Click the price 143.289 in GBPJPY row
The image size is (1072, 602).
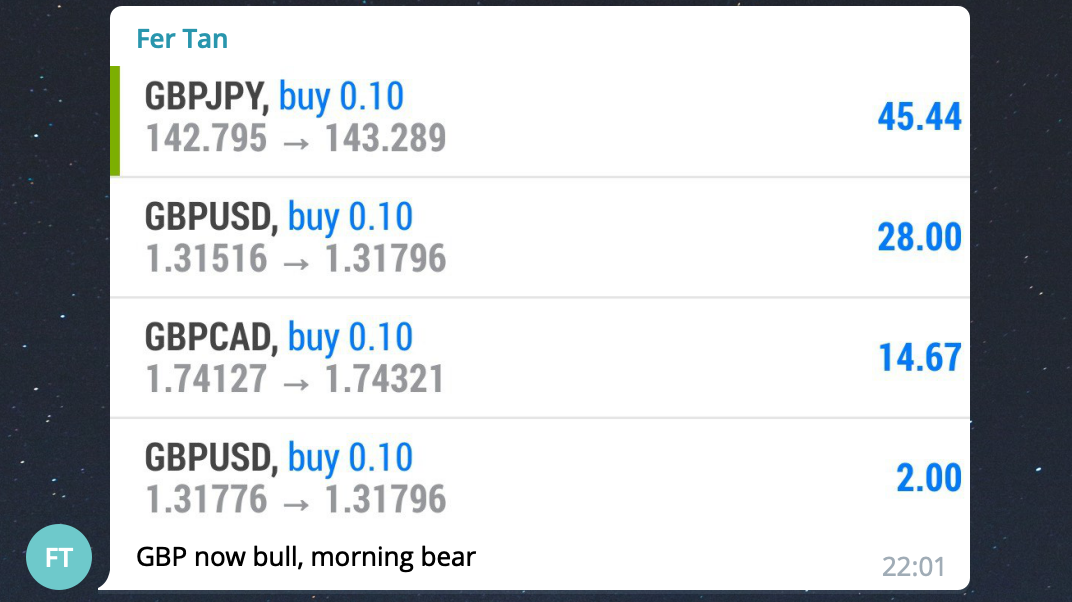tap(385, 138)
